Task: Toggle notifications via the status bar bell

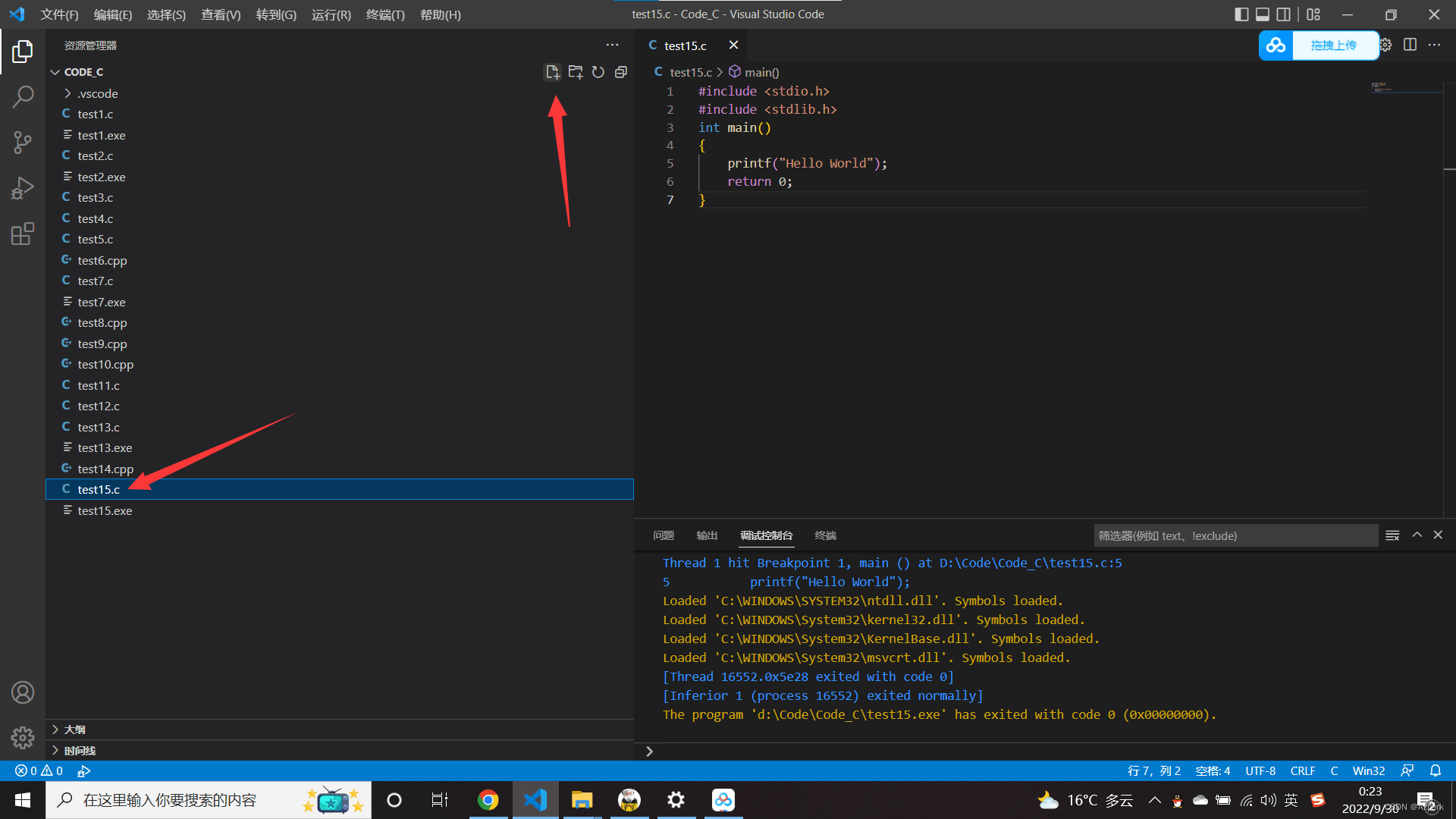Action: [1435, 770]
